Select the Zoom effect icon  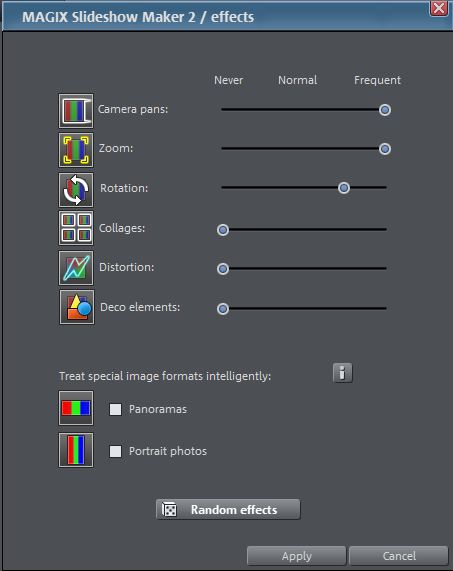76,150
